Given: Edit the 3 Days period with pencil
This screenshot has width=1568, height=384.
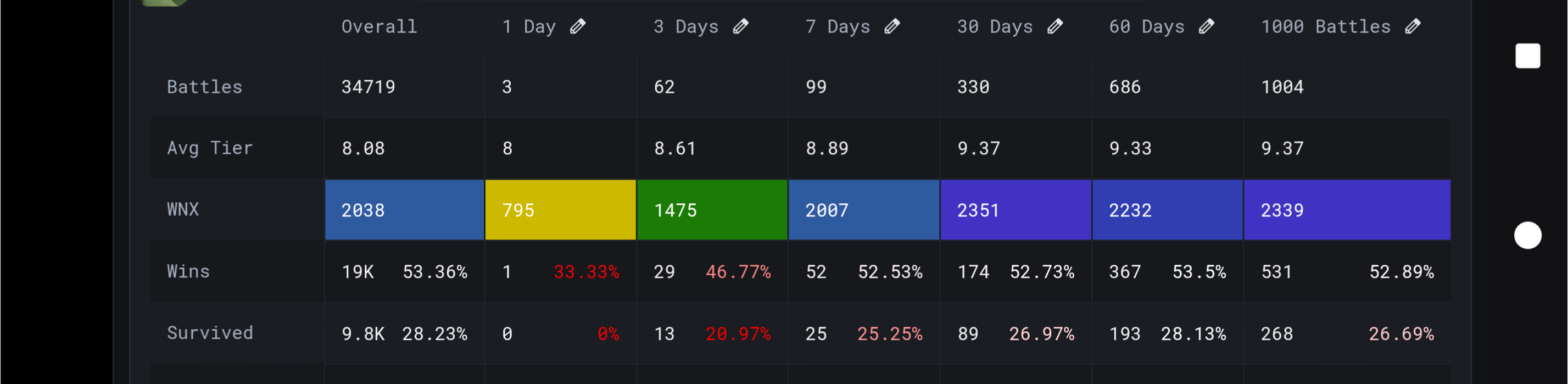Looking at the screenshot, I should click(x=740, y=26).
